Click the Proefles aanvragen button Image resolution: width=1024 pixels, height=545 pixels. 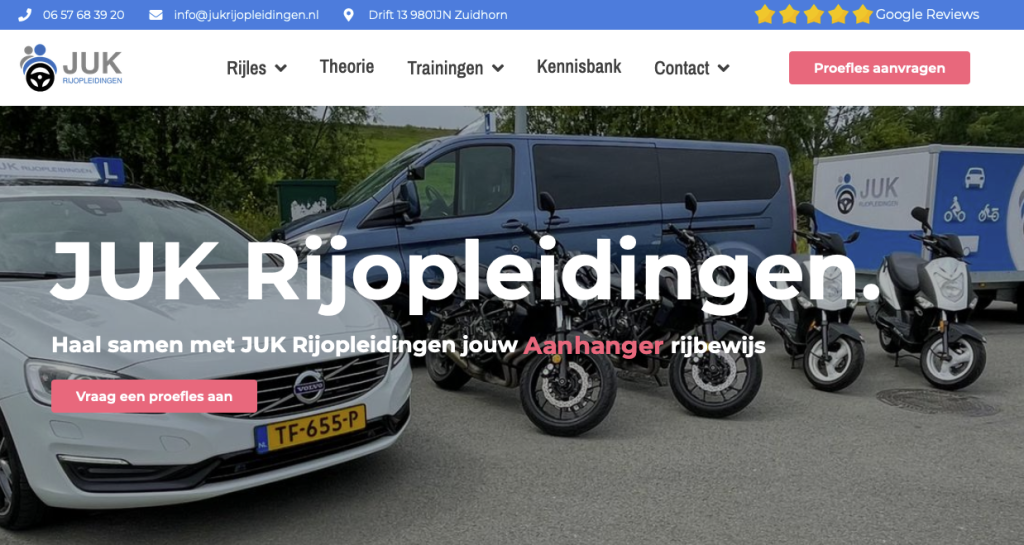click(879, 68)
